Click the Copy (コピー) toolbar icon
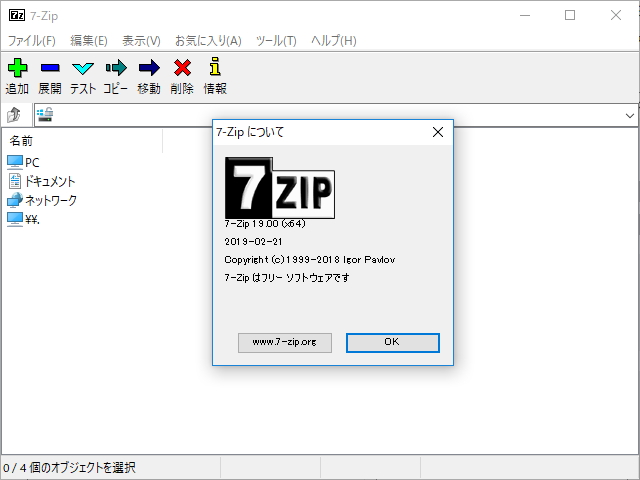 (116, 67)
